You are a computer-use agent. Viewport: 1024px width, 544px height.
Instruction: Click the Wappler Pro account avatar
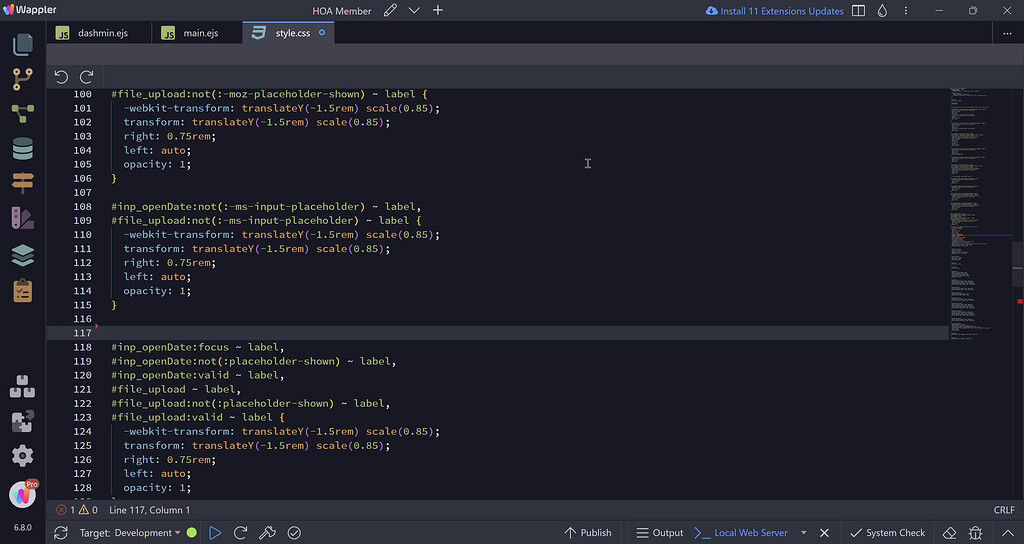coord(23,494)
